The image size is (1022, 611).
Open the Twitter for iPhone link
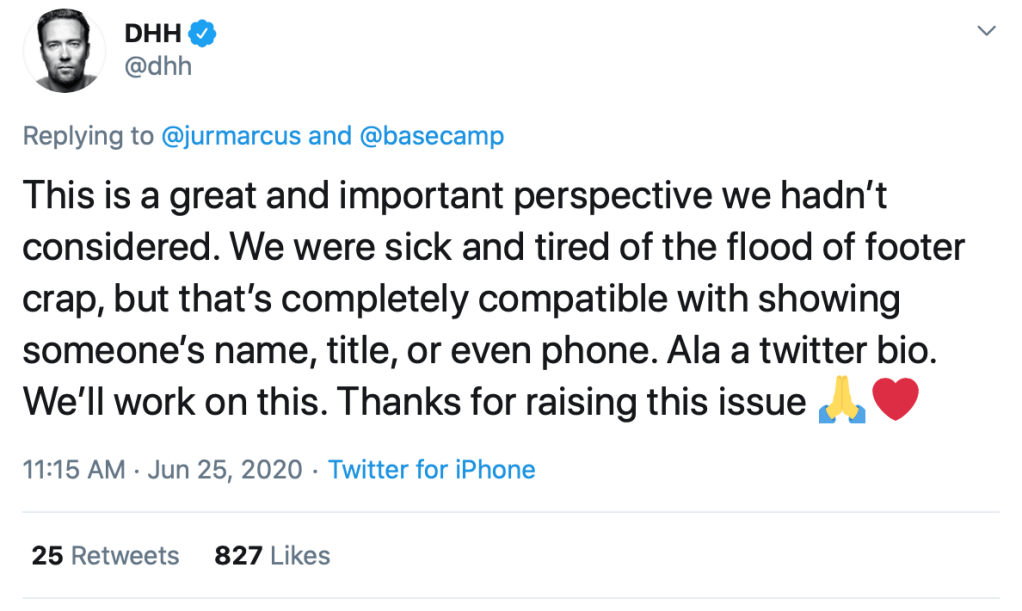coord(431,469)
